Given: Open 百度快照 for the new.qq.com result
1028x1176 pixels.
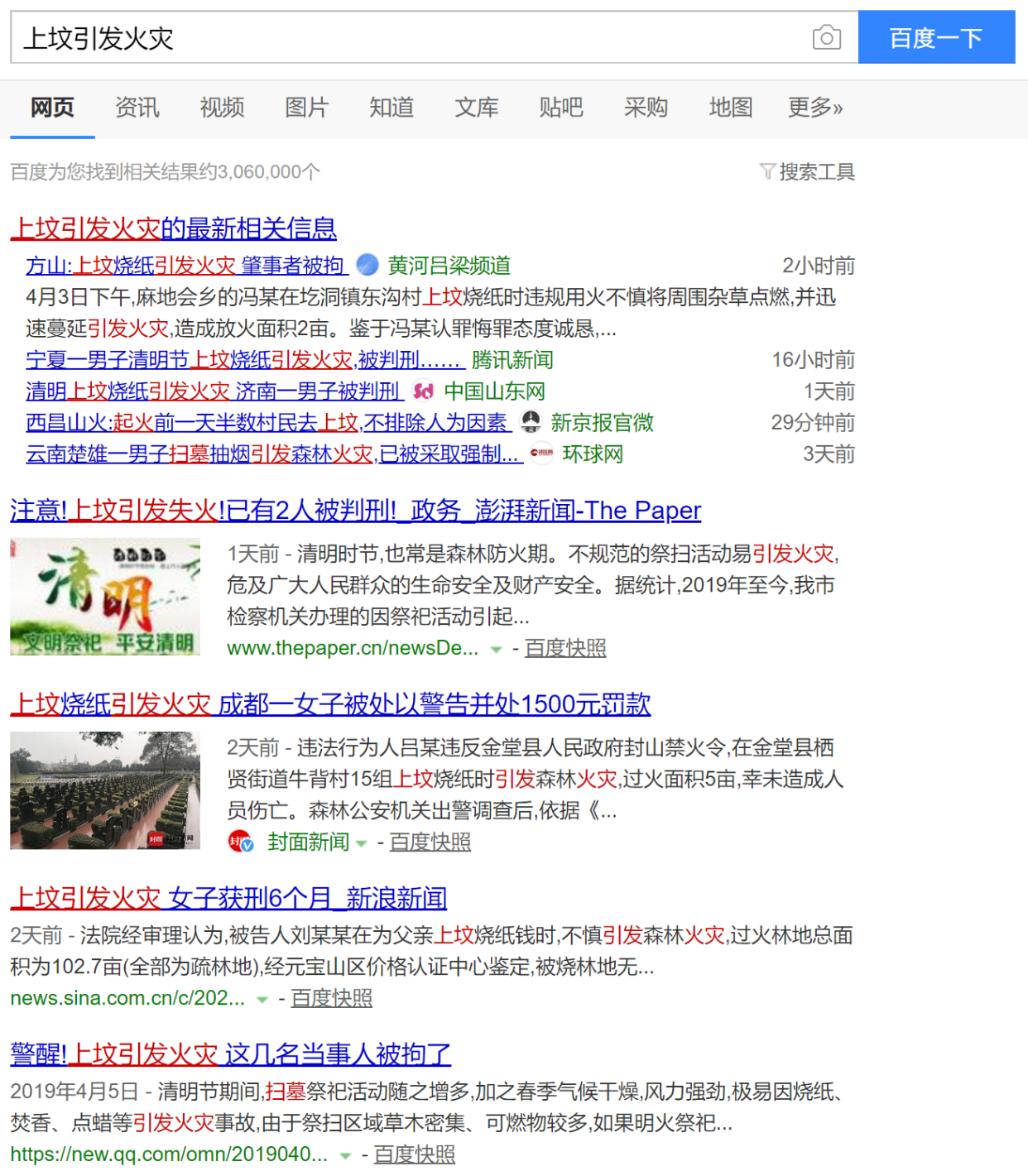Looking at the screenshot, I should coord(415,1154).
